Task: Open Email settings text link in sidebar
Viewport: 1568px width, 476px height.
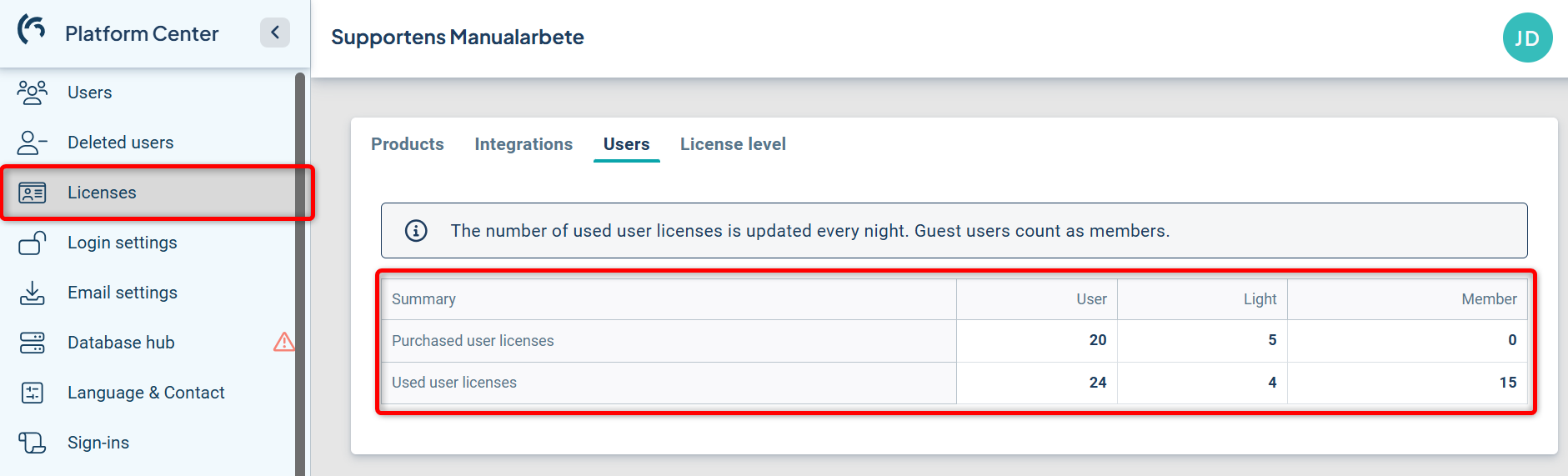Action: click(x=123, y=293)
